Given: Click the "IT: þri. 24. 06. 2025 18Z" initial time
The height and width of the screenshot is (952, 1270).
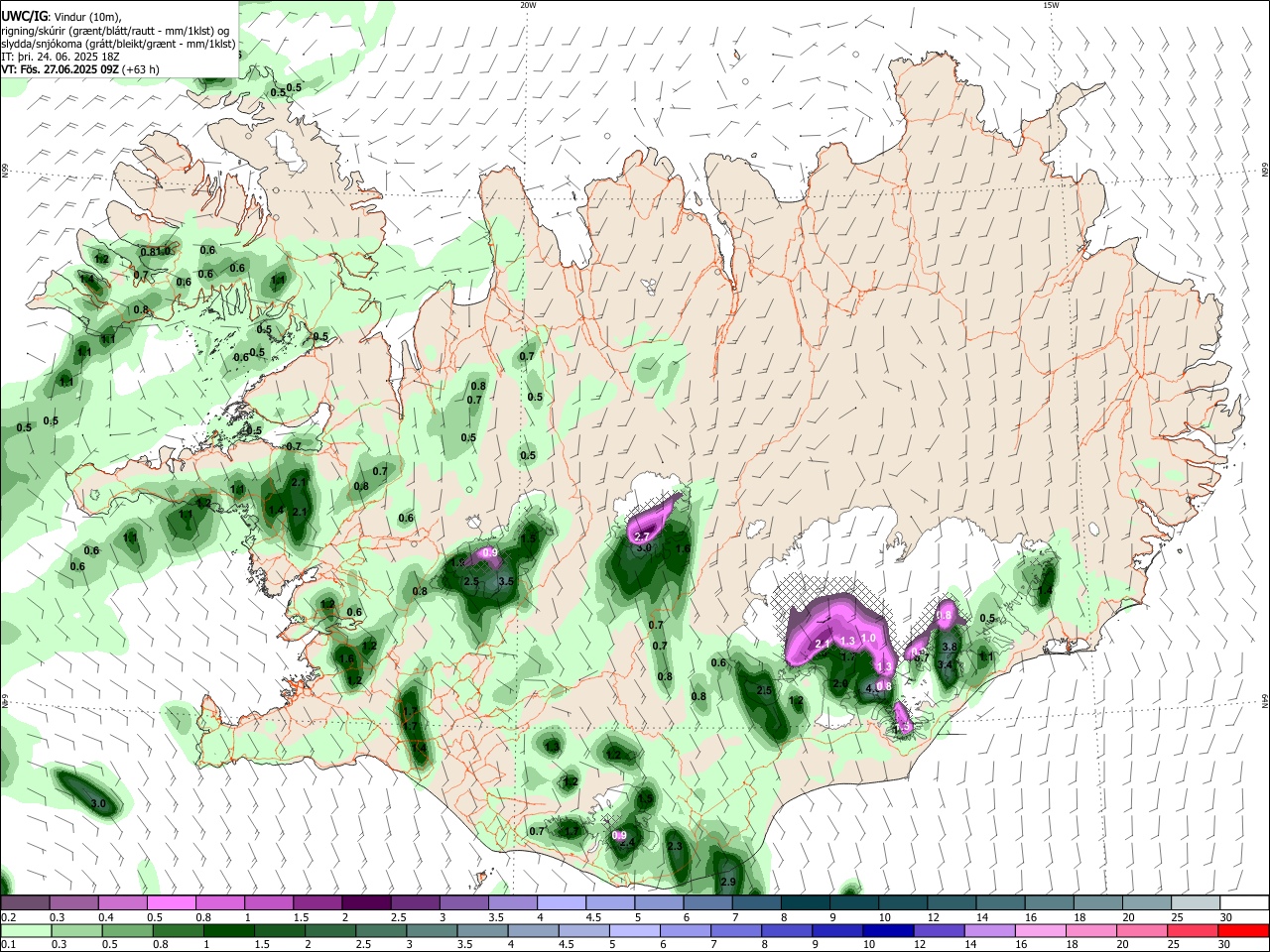Looking at the screenshot, I should coord(60,57).
